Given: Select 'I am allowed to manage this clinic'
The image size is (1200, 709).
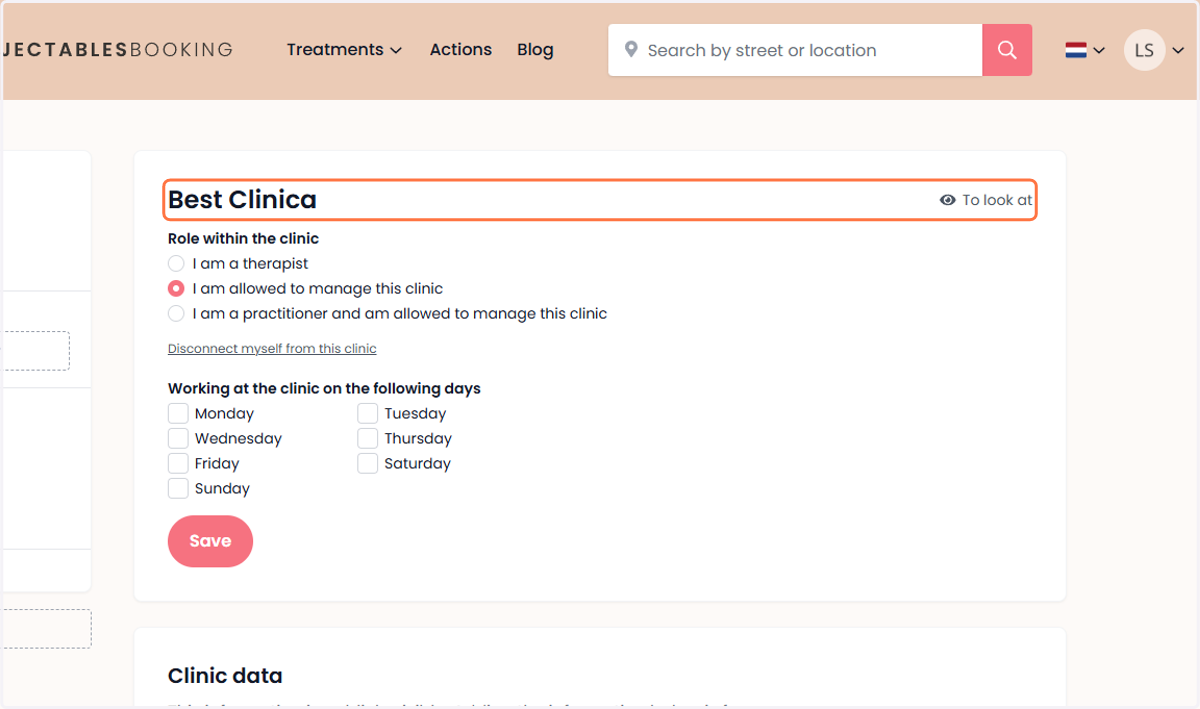Looking at the screenshot, I should pyautogui.click(x=176, y=289).
